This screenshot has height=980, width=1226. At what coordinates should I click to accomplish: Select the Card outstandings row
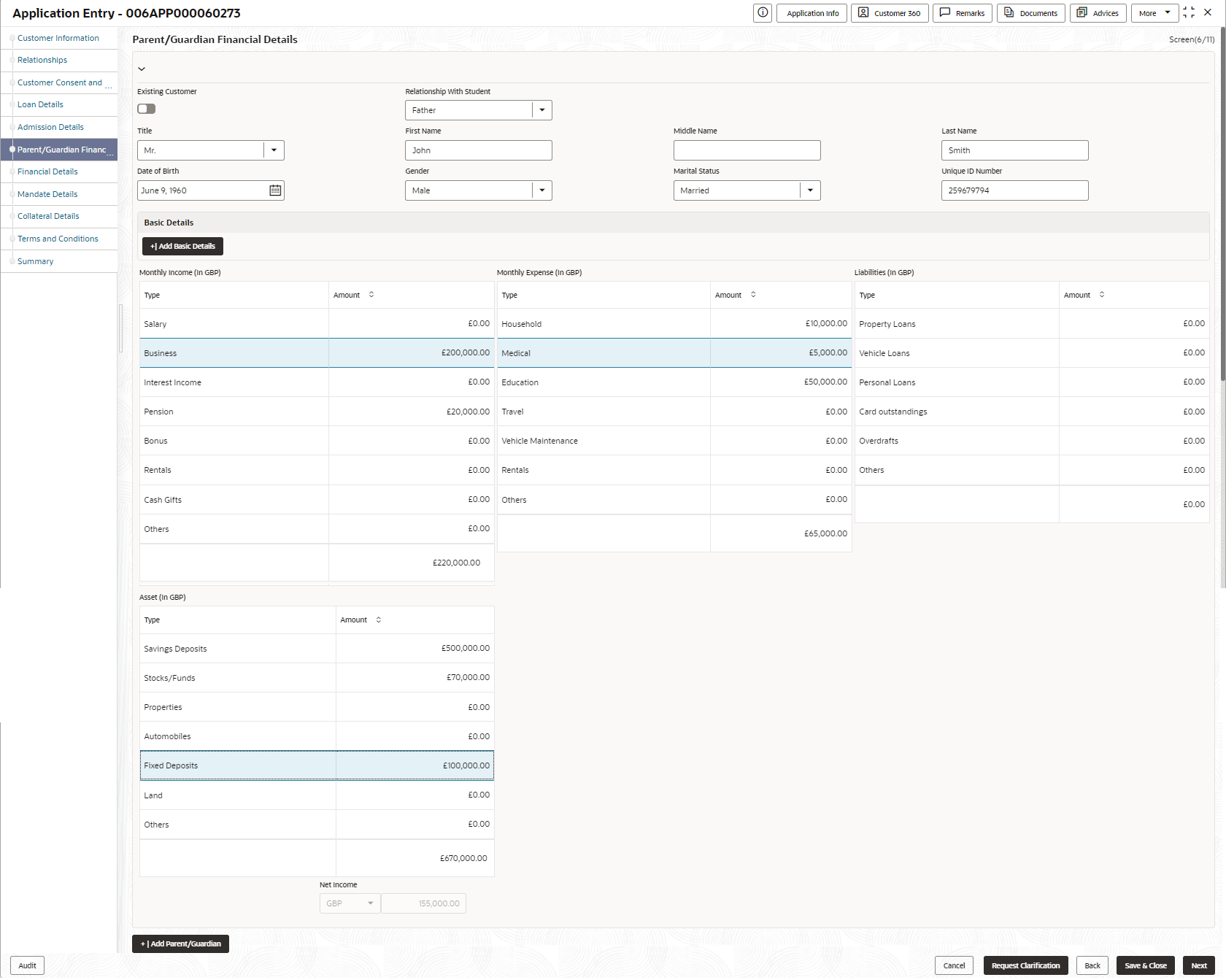[x=1032, y=412]
